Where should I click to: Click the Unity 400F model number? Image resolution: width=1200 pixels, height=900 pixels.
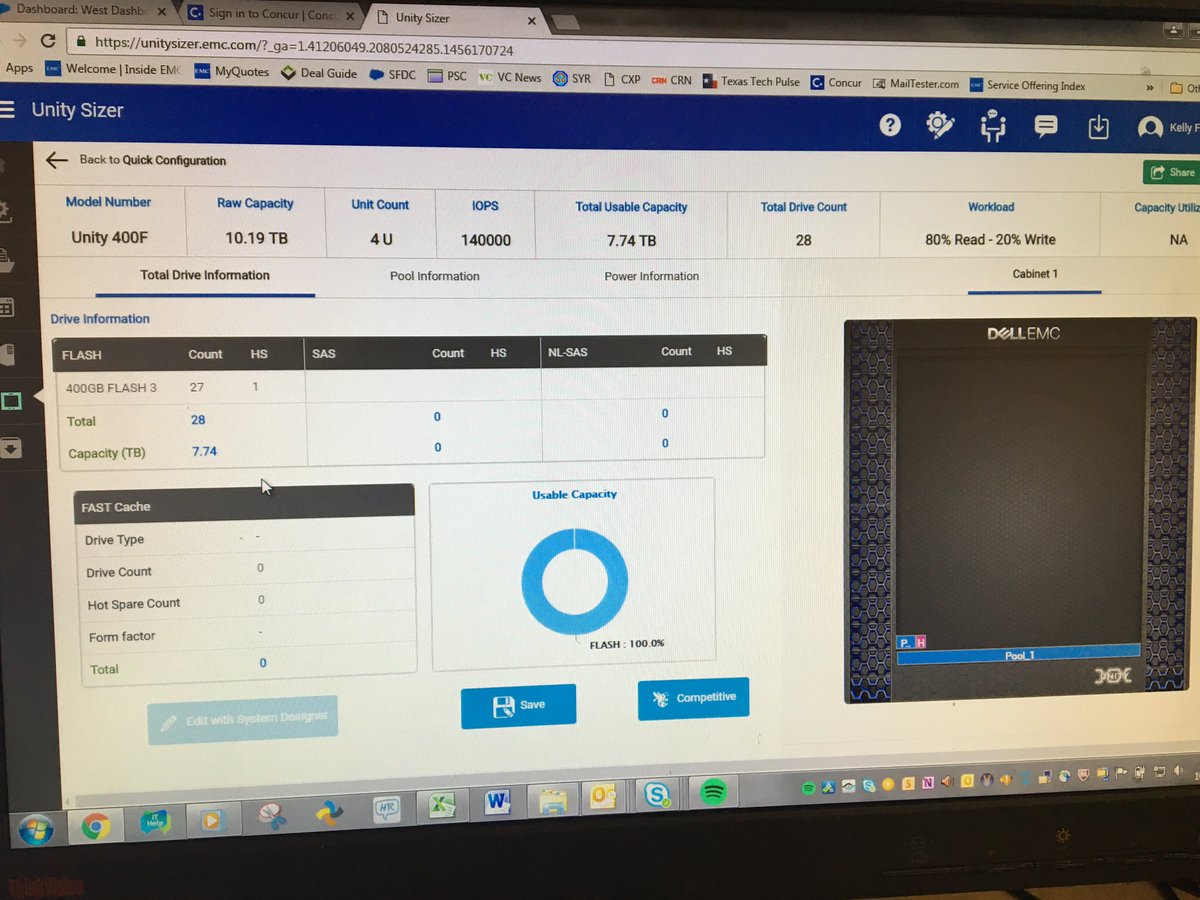click(110, 238)
